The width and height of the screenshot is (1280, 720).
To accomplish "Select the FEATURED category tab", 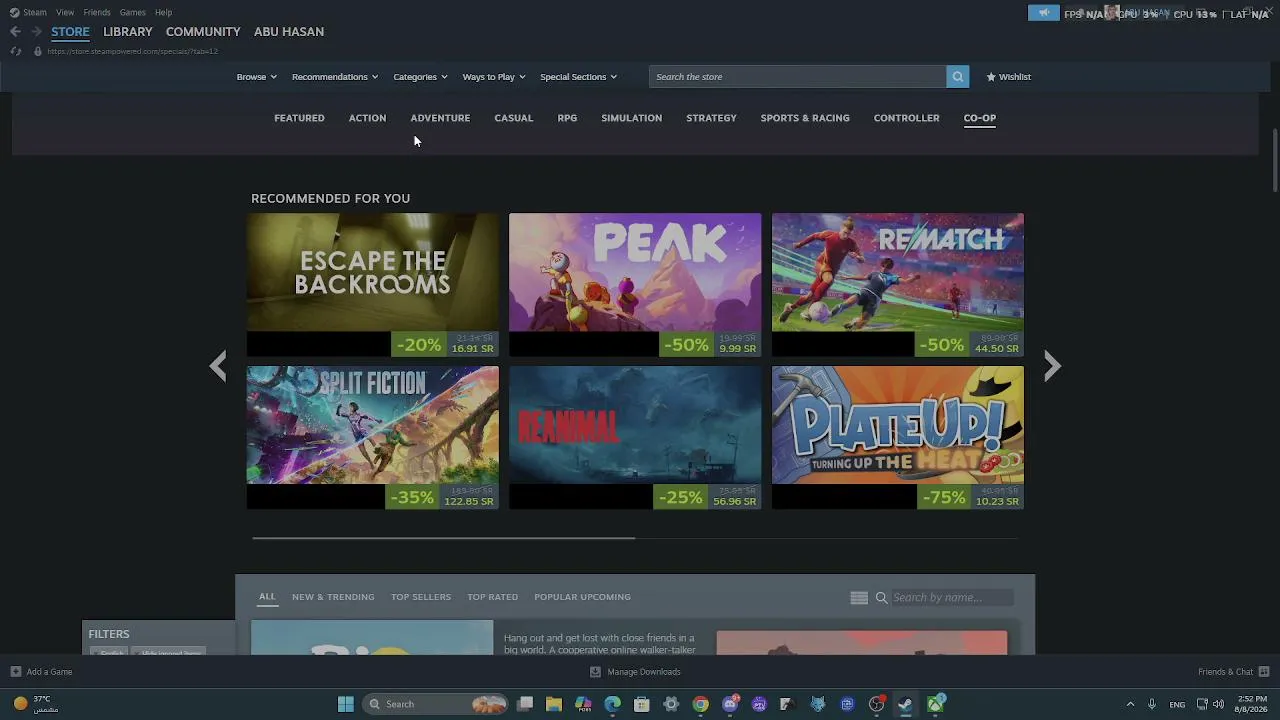I will (x=299, y=118).
